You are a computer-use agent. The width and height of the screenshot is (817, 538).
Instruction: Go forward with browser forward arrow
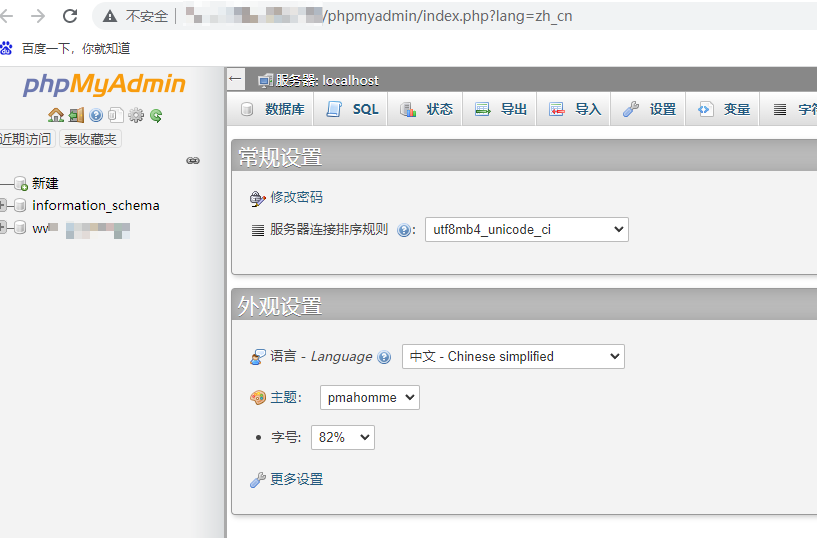38,16
